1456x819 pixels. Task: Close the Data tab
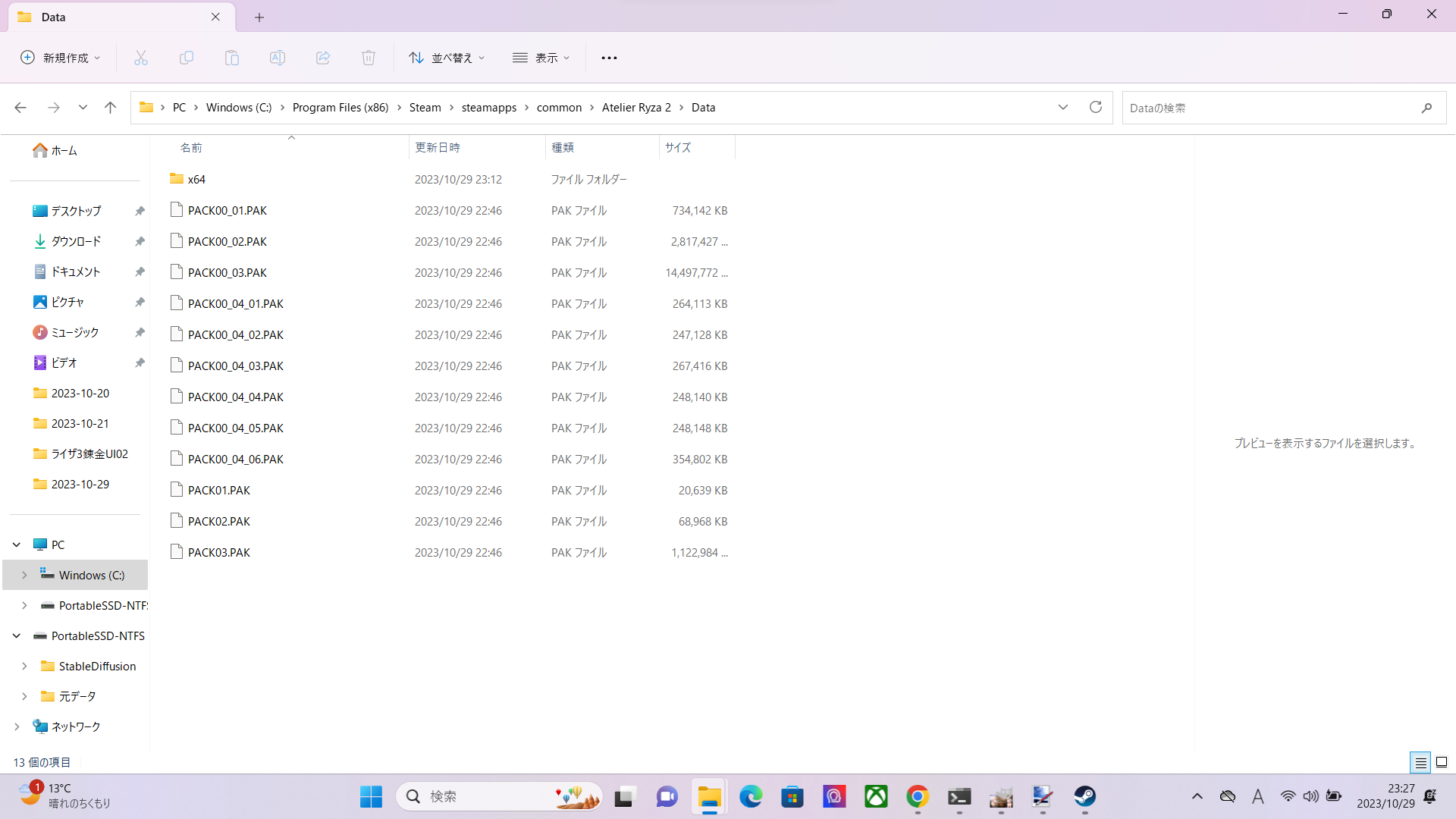coord(215,17)
